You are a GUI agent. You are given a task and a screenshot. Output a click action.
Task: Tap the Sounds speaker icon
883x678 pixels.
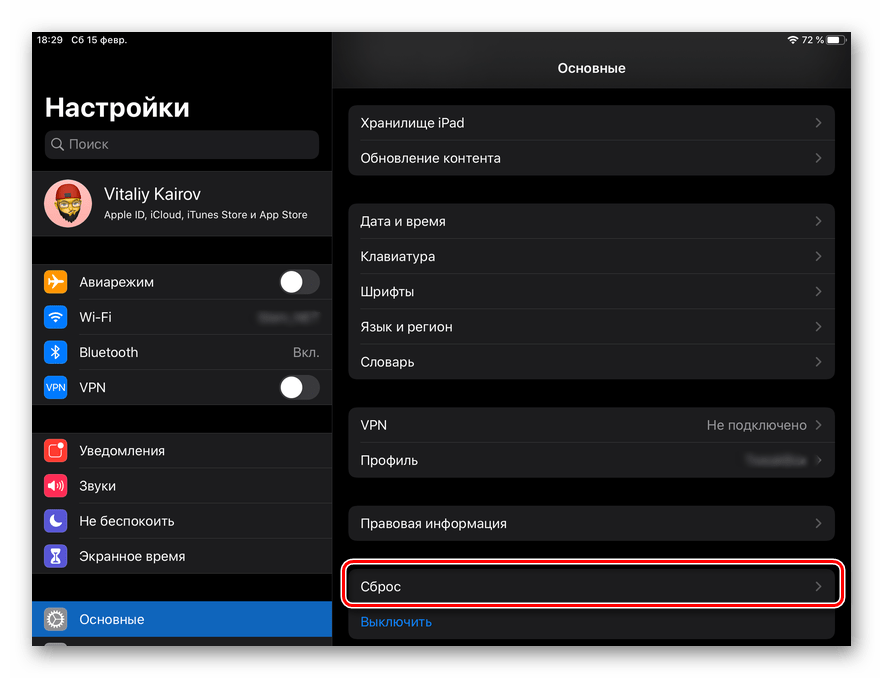[x=56, y=486]
